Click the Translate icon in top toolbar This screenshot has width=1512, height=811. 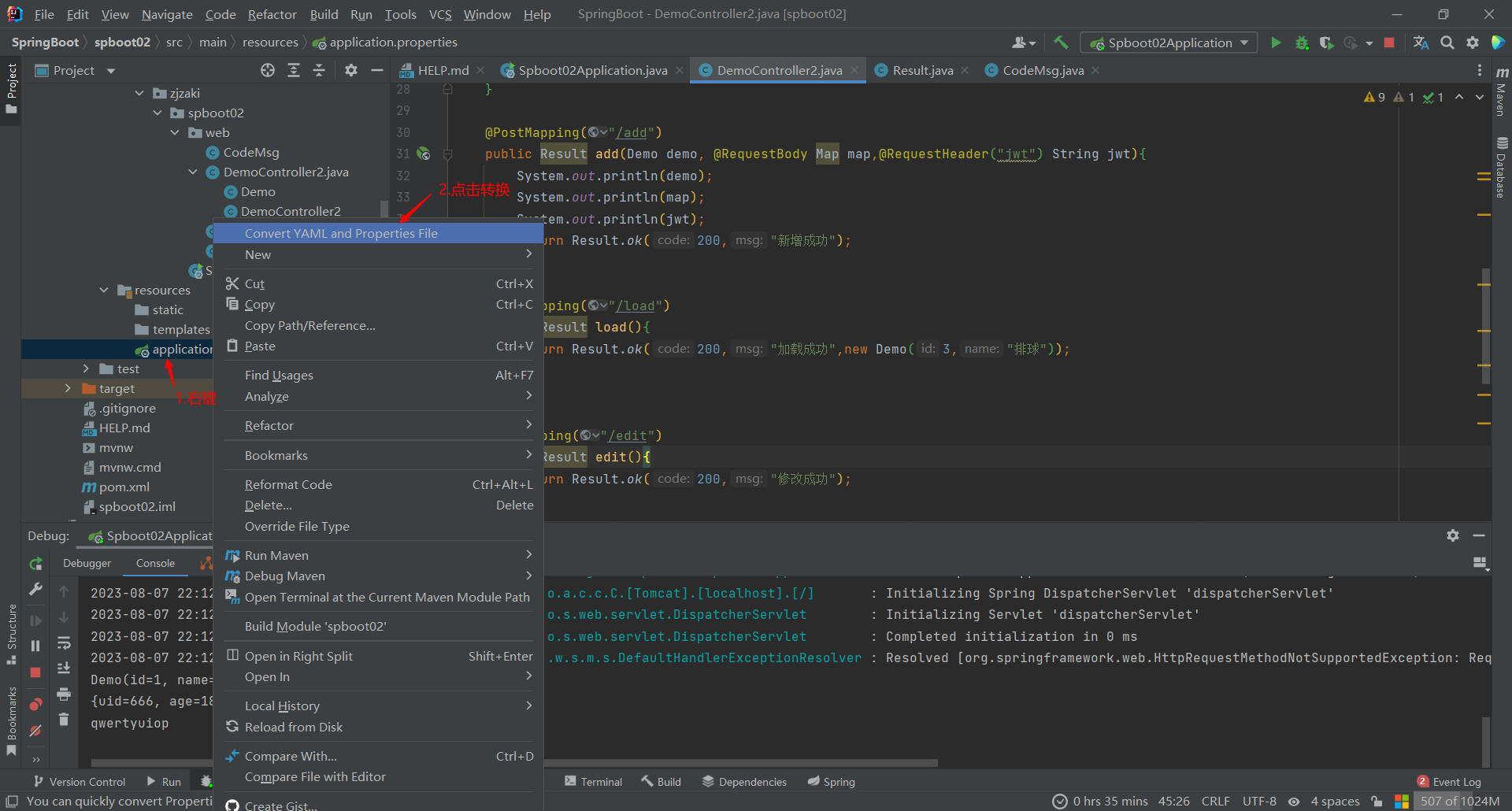tap(1421, 43)
